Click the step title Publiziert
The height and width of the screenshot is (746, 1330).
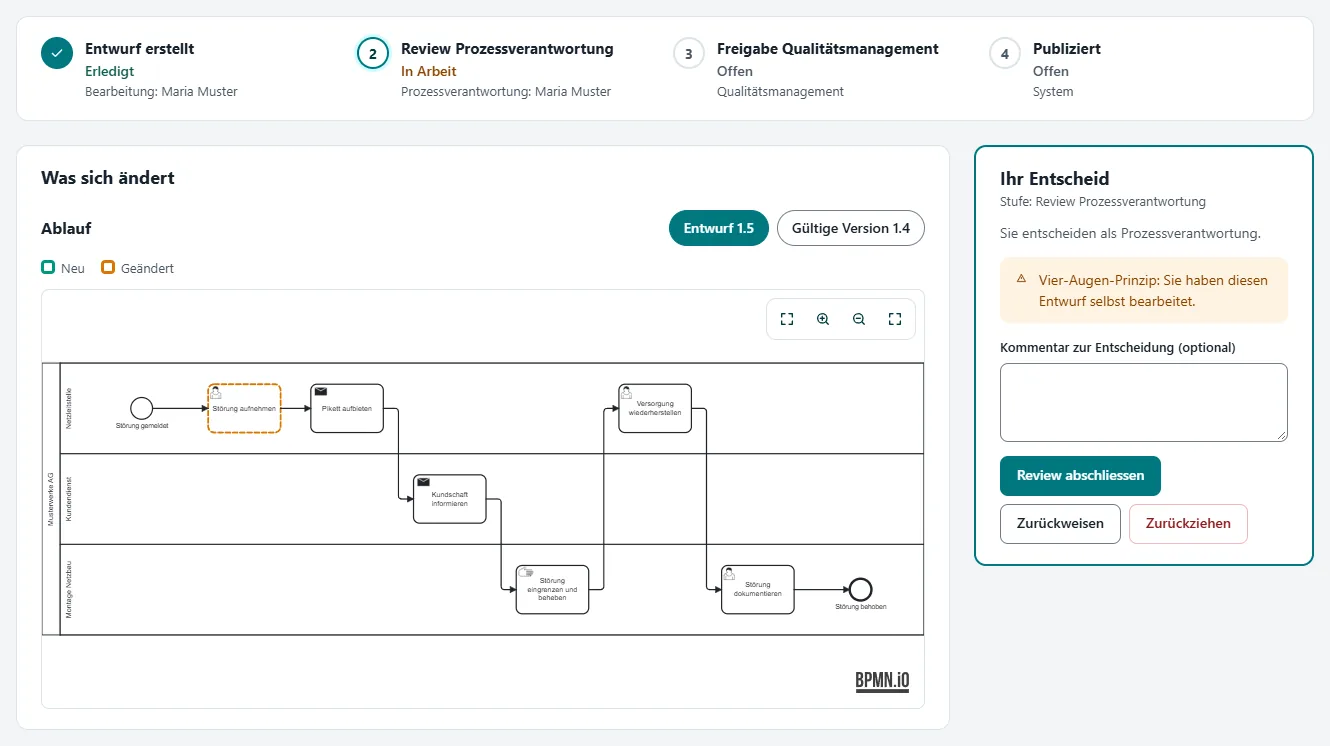click(x=1067, y=48)
